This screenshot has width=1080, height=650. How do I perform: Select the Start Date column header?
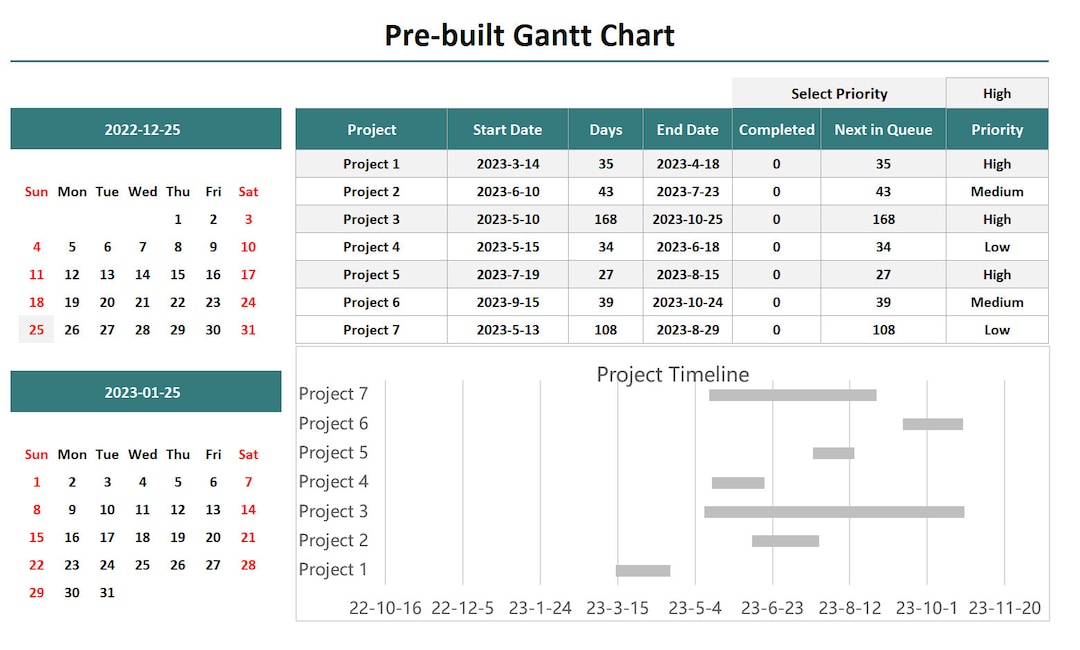tap(507, 129)
